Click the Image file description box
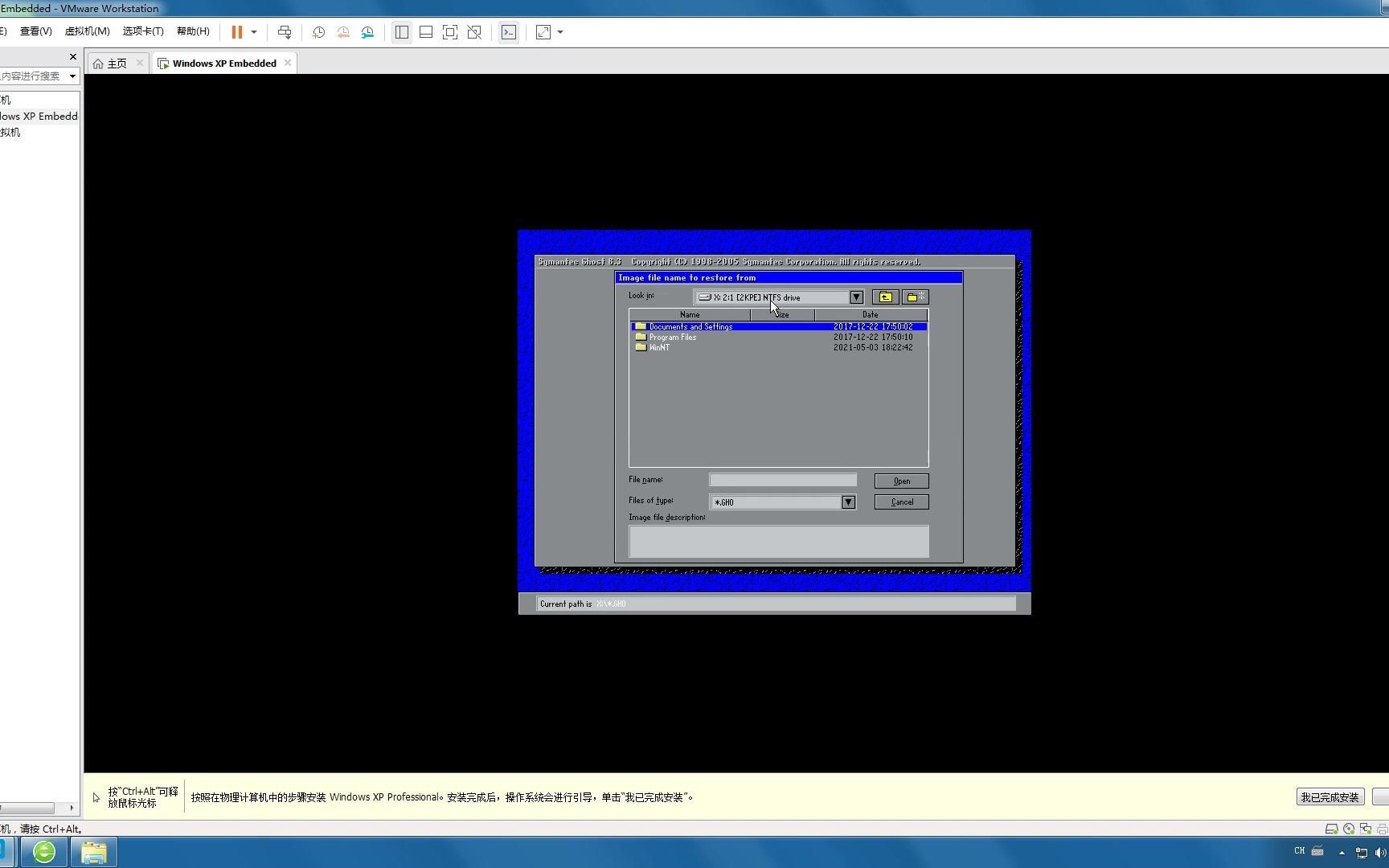The image size is (1389, 868). pos(779,541)
